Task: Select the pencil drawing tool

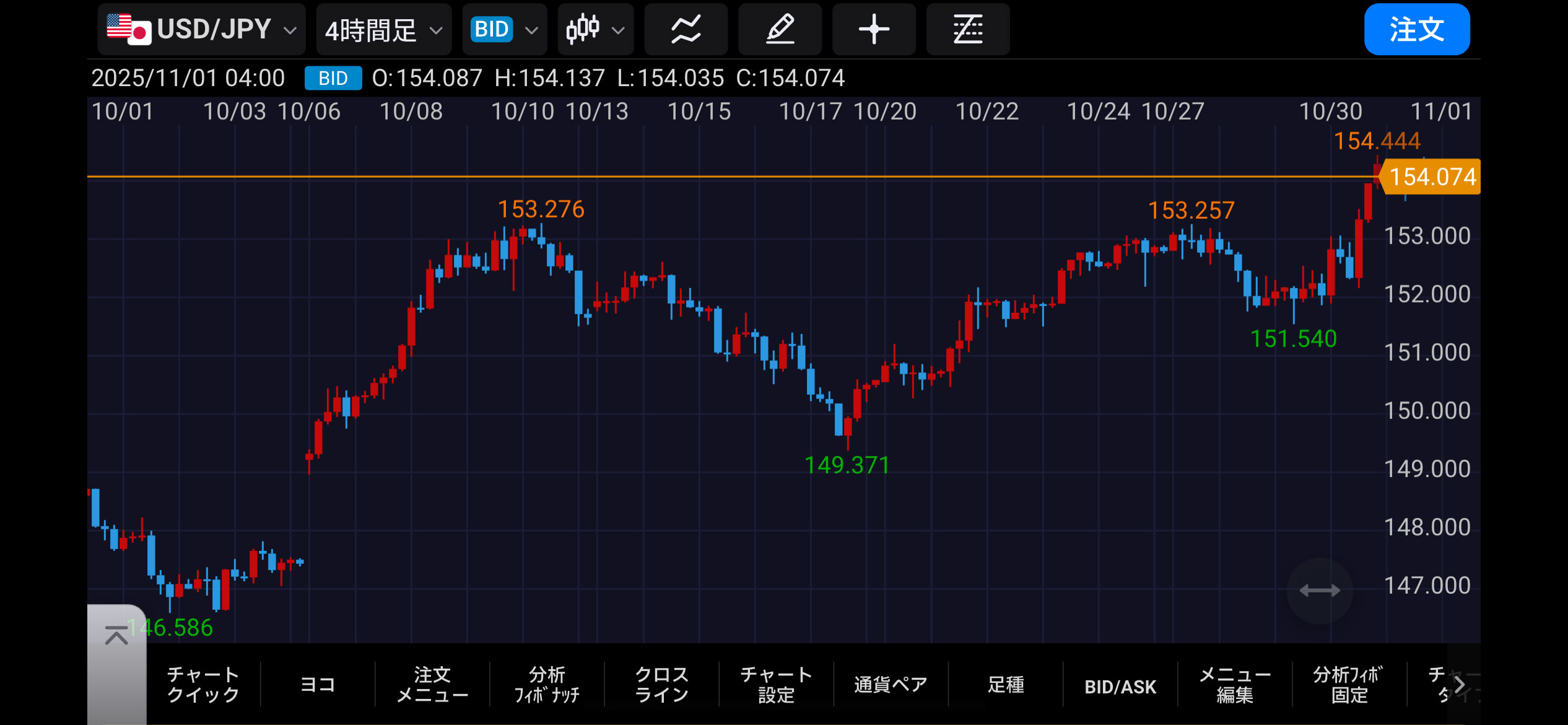Action: click(x=780, y=29)
